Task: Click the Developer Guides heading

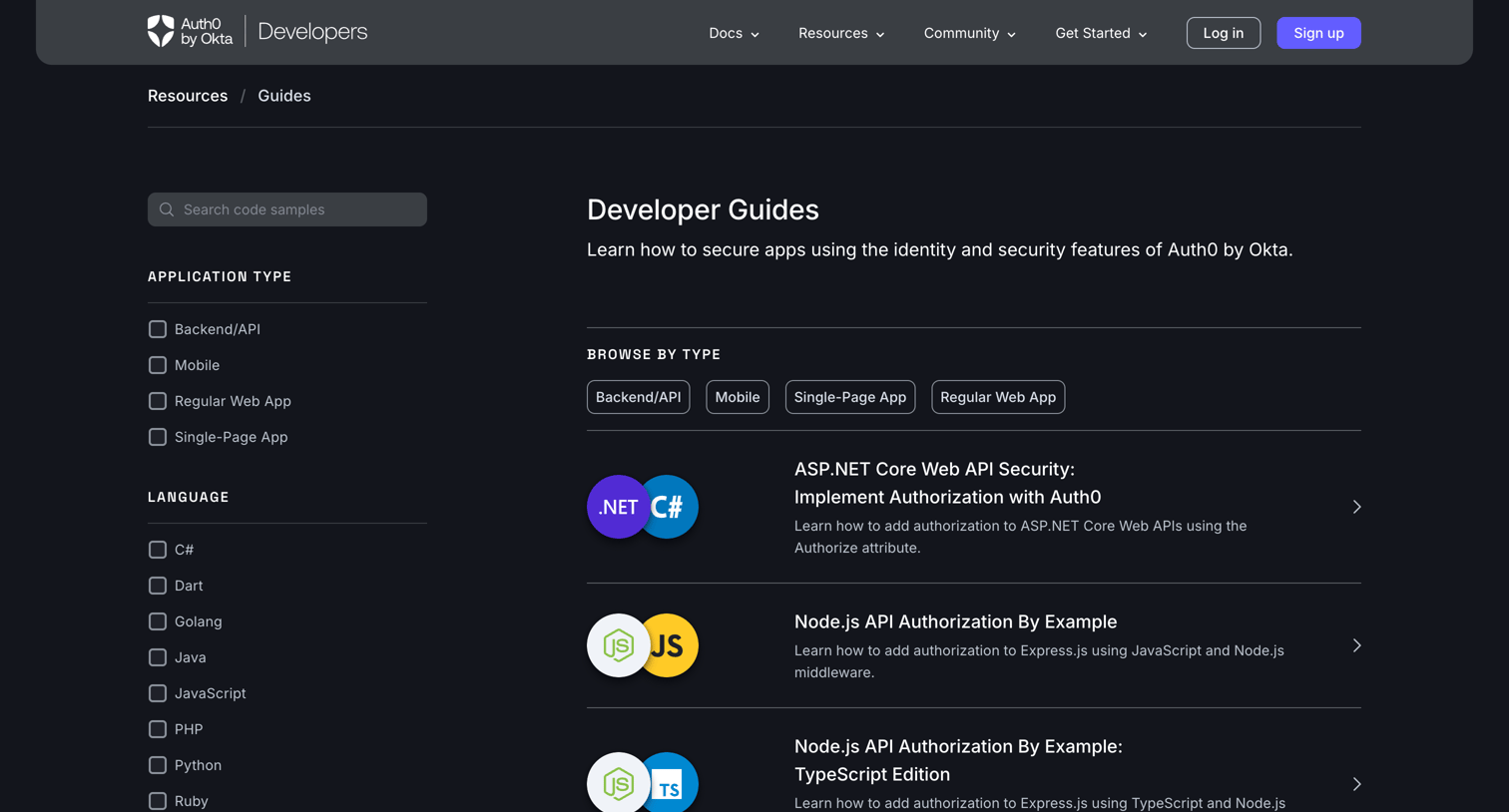Action: (x=703, y=209)
